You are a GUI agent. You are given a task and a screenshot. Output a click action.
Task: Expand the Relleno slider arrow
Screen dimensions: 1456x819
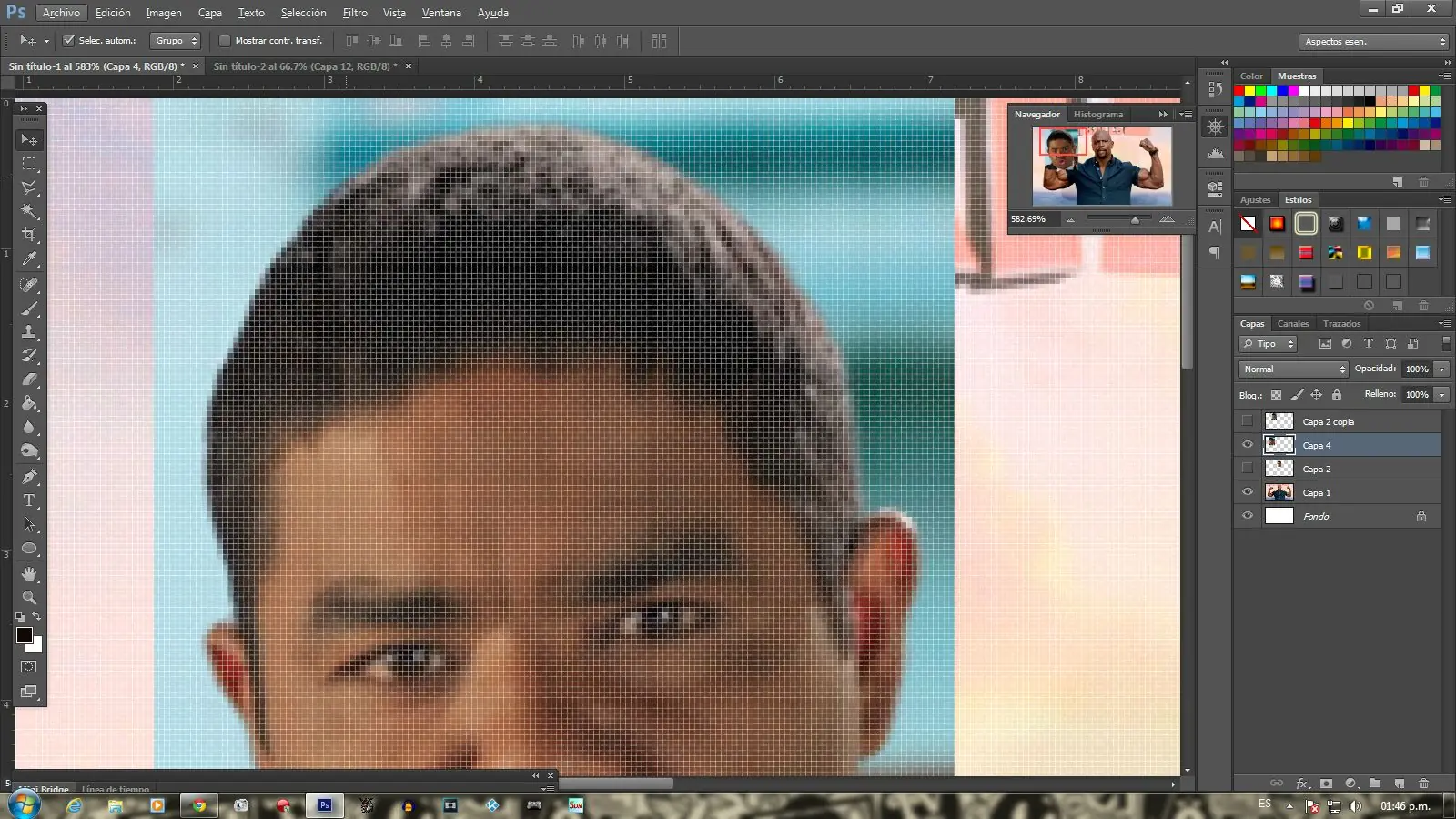(x=1441, y=395)
